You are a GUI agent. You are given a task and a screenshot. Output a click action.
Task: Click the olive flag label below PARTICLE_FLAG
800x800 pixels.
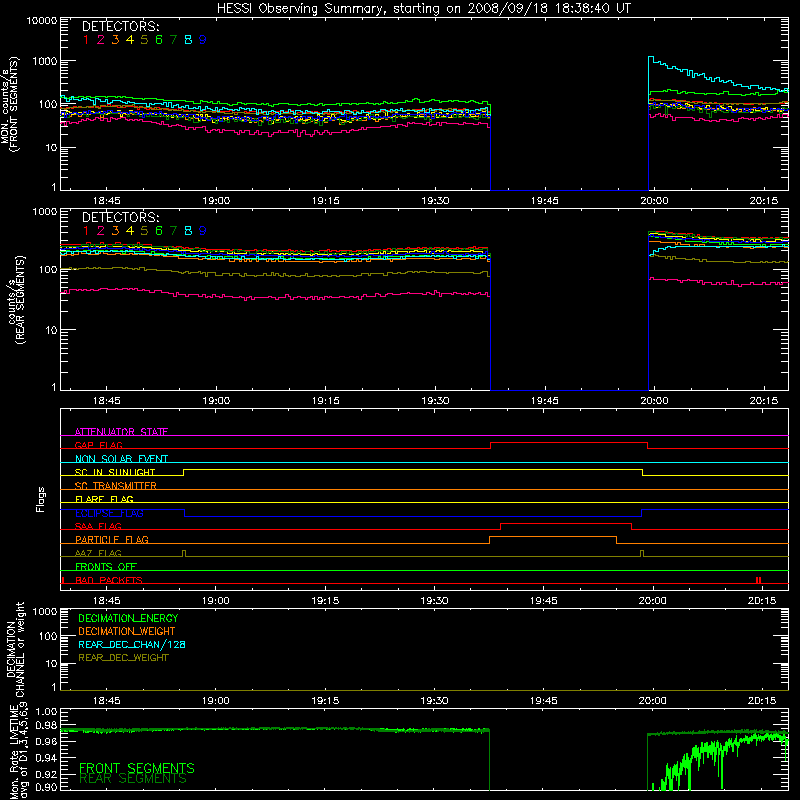98,553
